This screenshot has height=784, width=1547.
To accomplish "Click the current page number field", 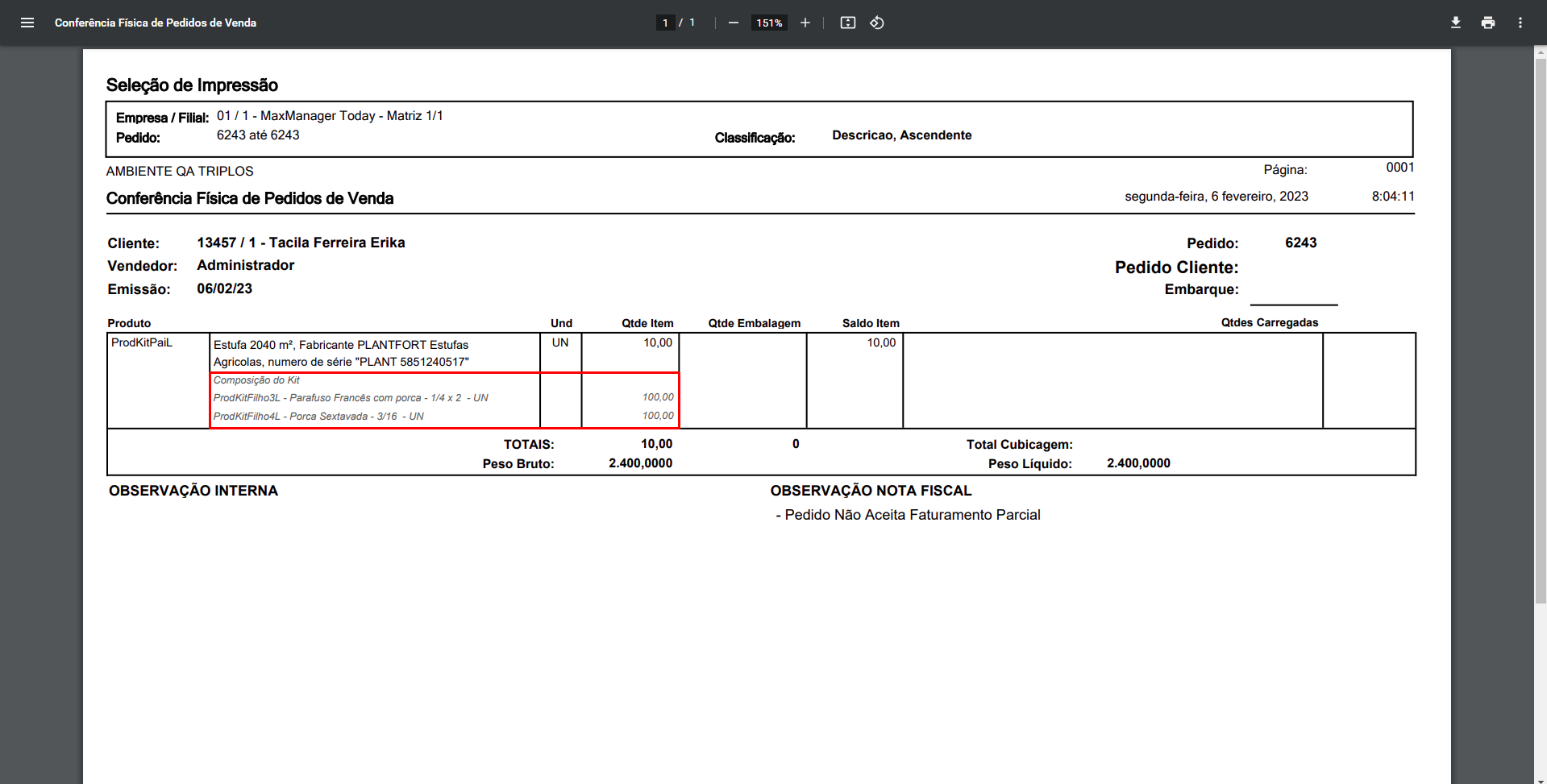I will [x=665, y=23].
